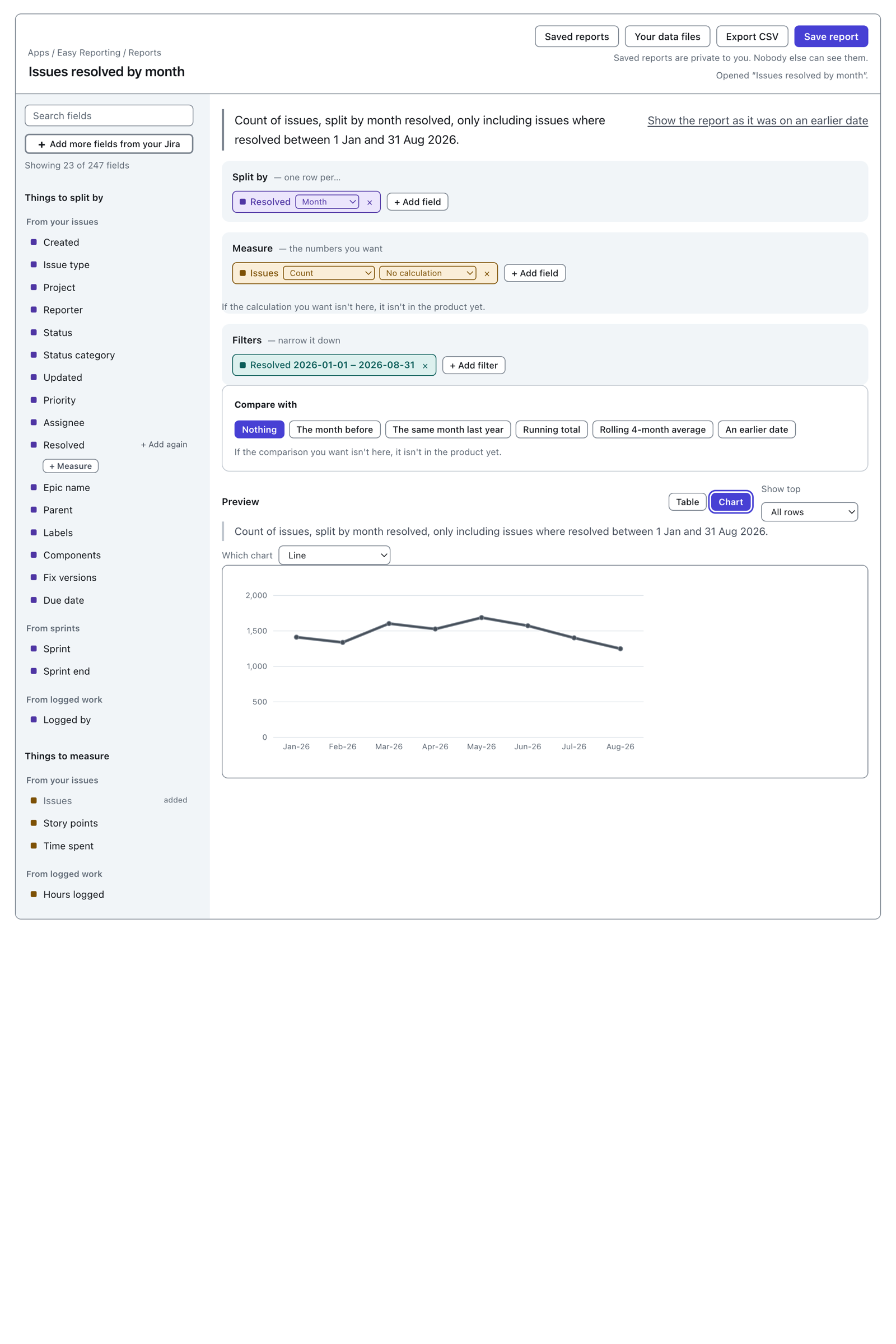The height and width of the screenshot is (1344, 896).
Task: Click the Reports breadcrumb text
Action: click(144, 53)
